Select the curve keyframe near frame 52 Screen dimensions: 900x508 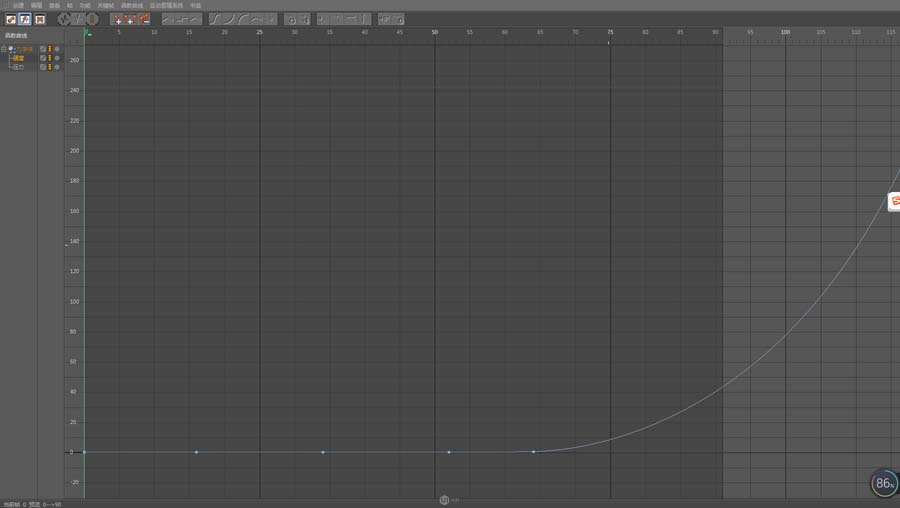coord(449,452)
